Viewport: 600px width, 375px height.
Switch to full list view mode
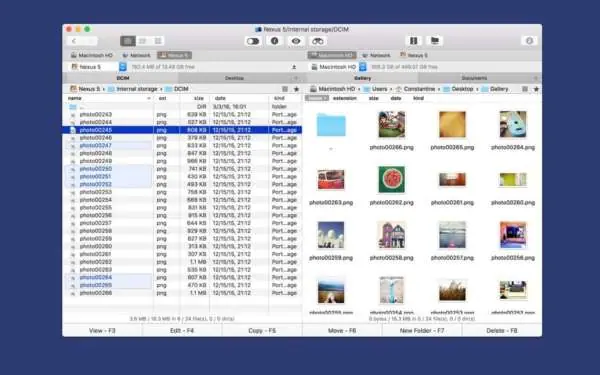(128, 41)
